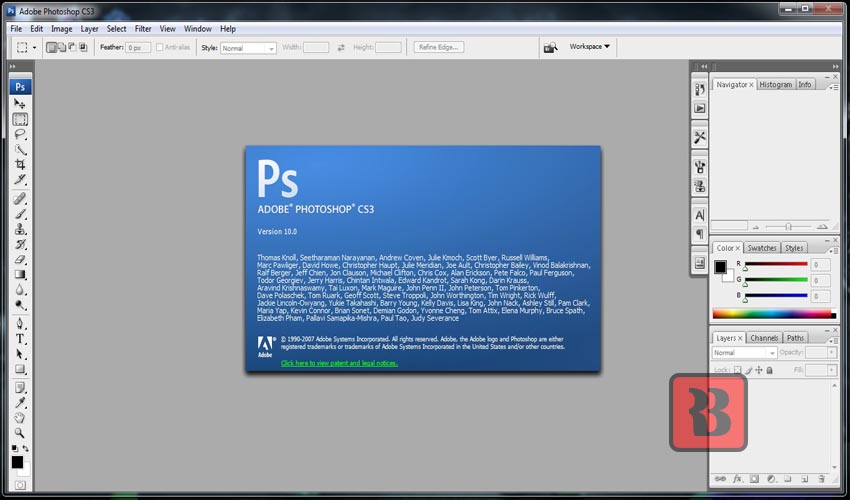Select the Notes tool
The height and width of the screenshot is (500, 850).
click(20, 388)
